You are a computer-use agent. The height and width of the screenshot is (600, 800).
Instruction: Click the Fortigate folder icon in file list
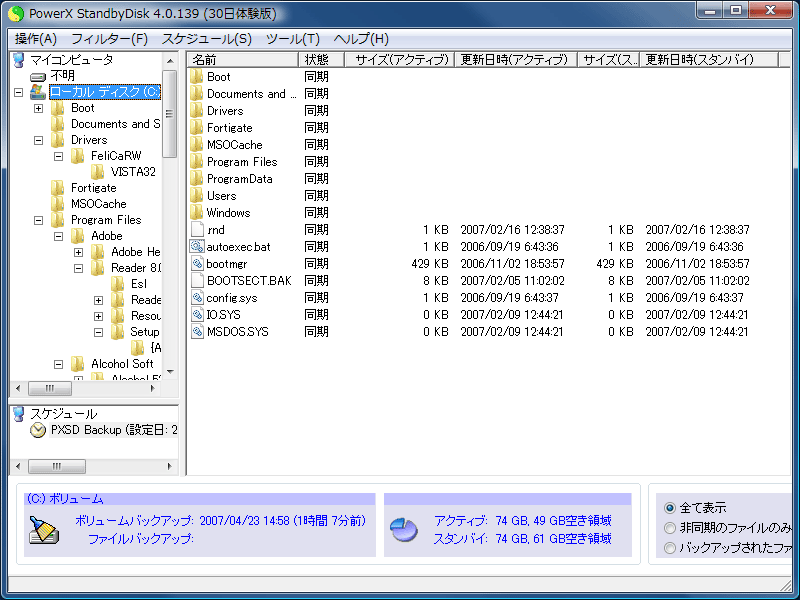click(x=196, y=128)
